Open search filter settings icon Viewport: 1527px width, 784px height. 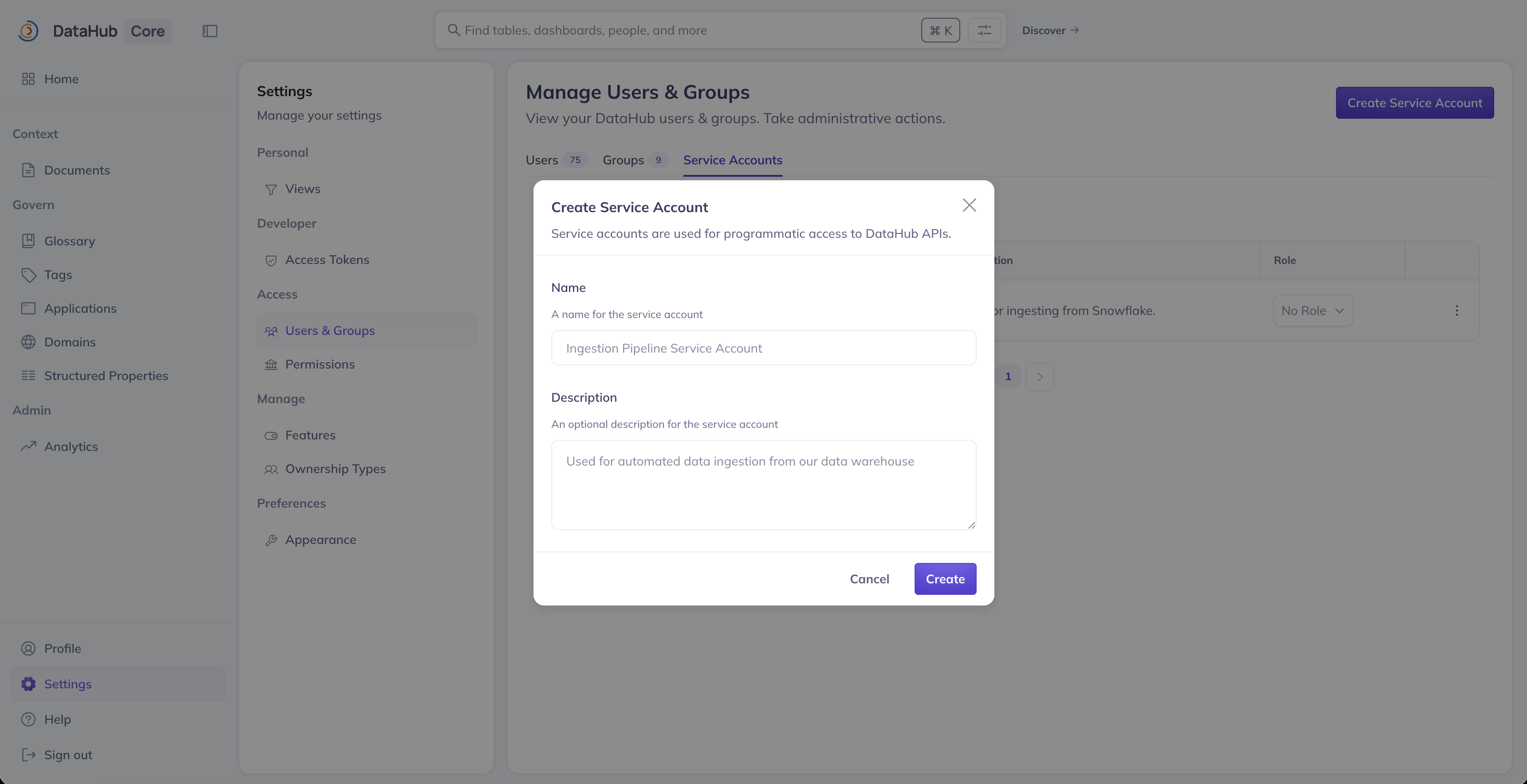pos(984,30)
